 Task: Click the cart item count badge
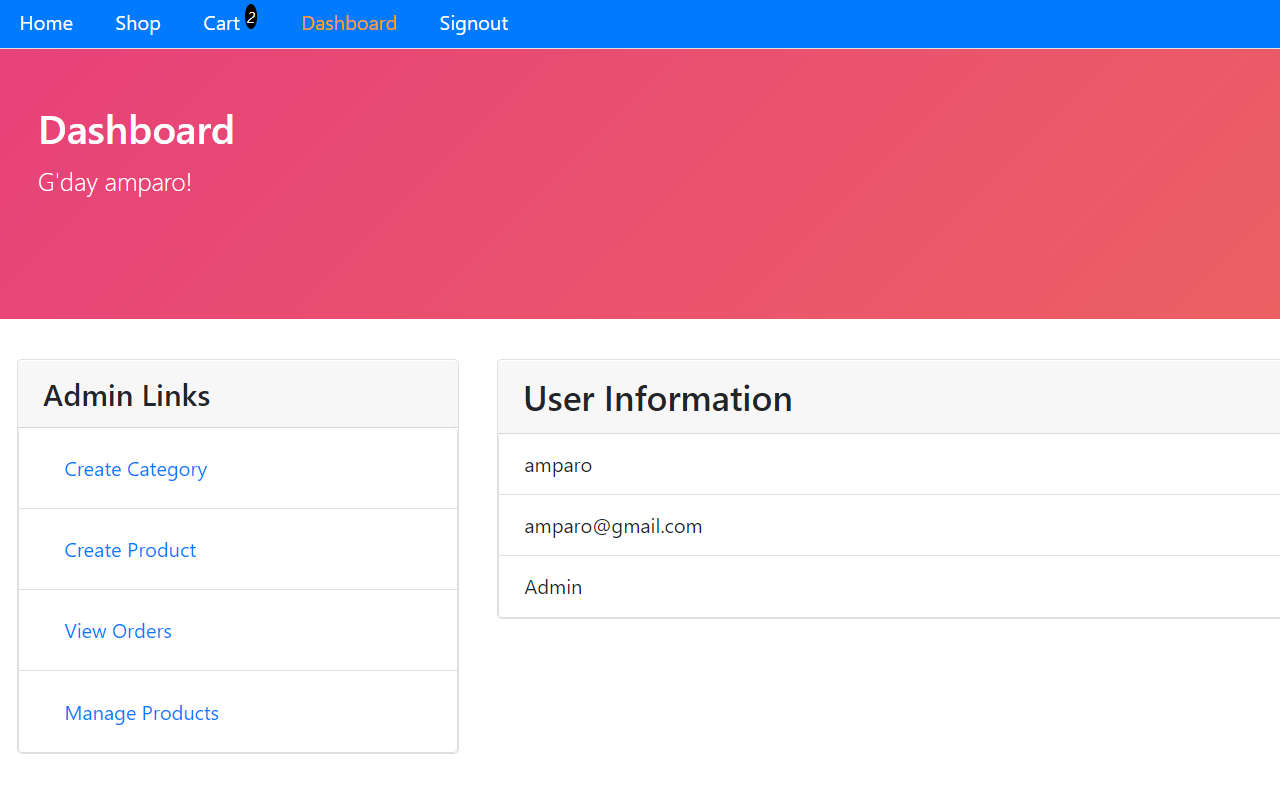(x=250, y=16)
